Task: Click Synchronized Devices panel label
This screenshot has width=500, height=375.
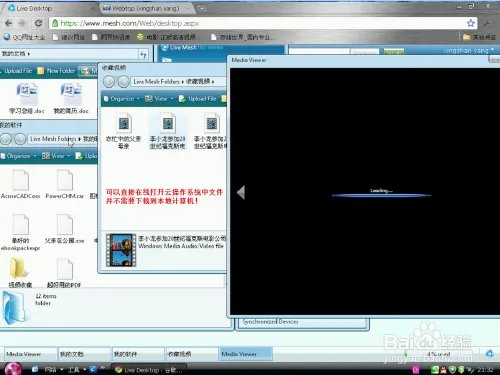Action: [270, 322]
